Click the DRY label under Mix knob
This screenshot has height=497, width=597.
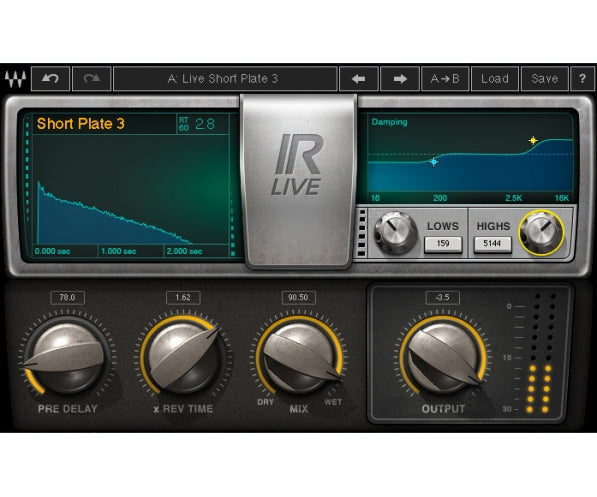(x=265, y=402)
